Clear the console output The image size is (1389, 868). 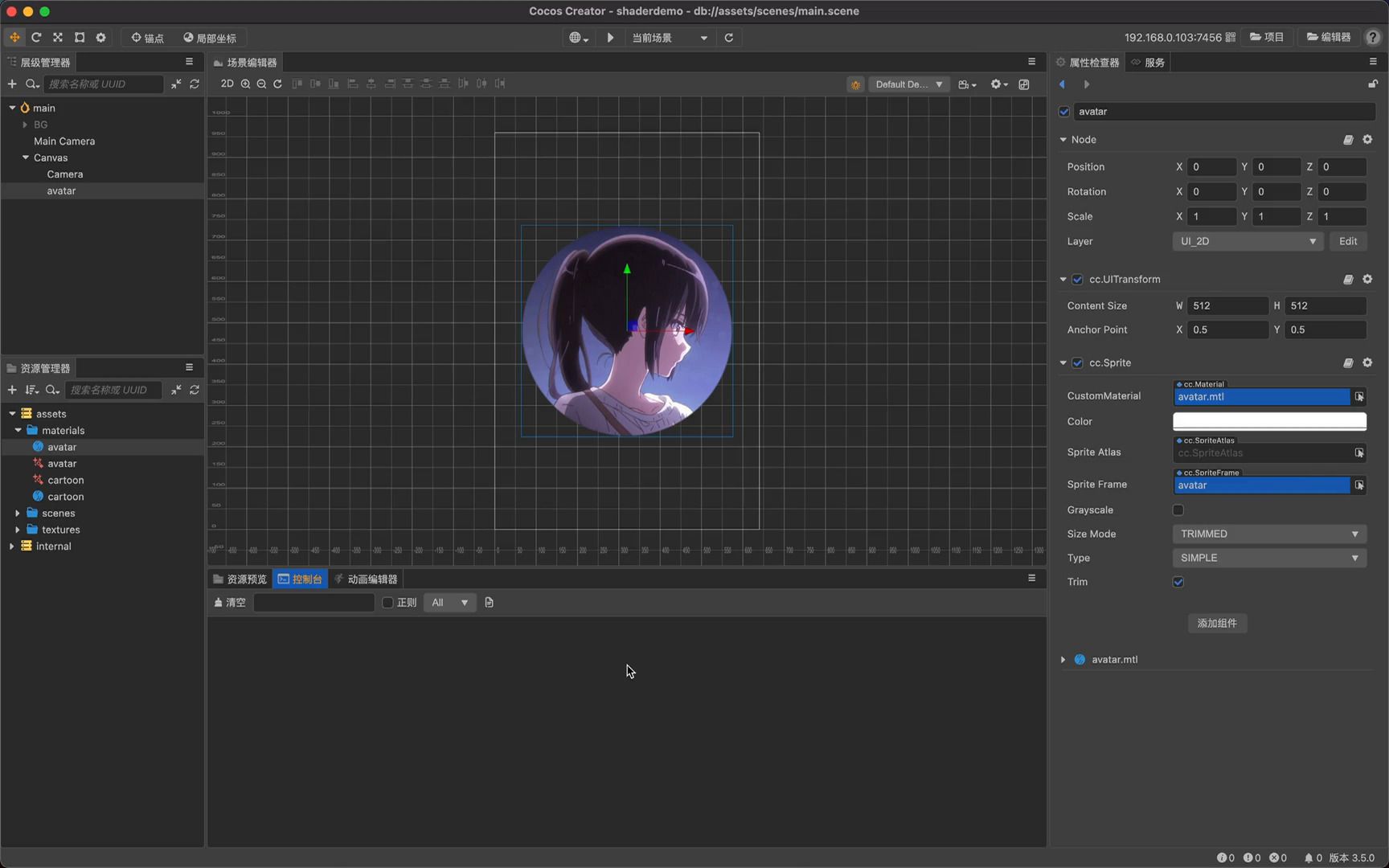click(230, 603)
